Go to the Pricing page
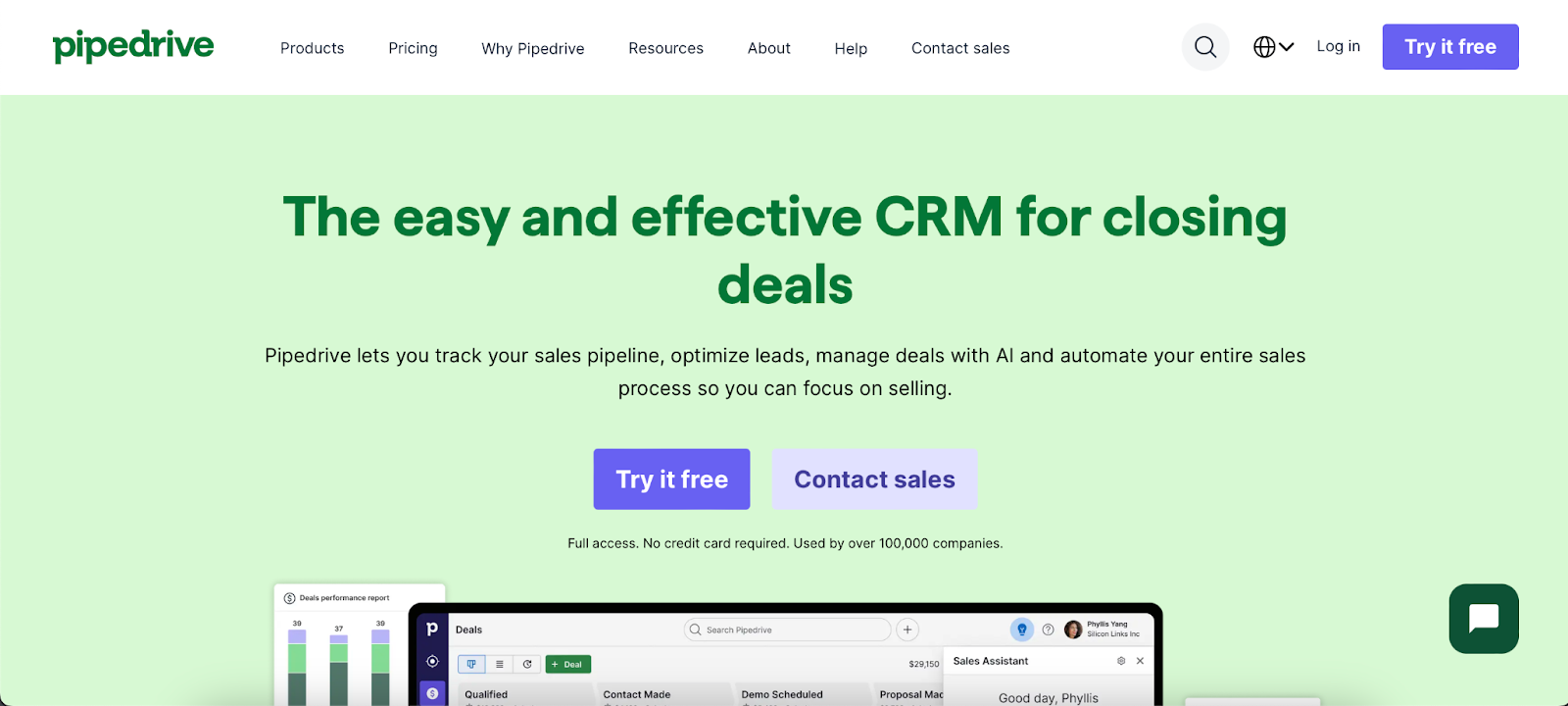This screenshot has width=1568, height=706. coord(413,48)
